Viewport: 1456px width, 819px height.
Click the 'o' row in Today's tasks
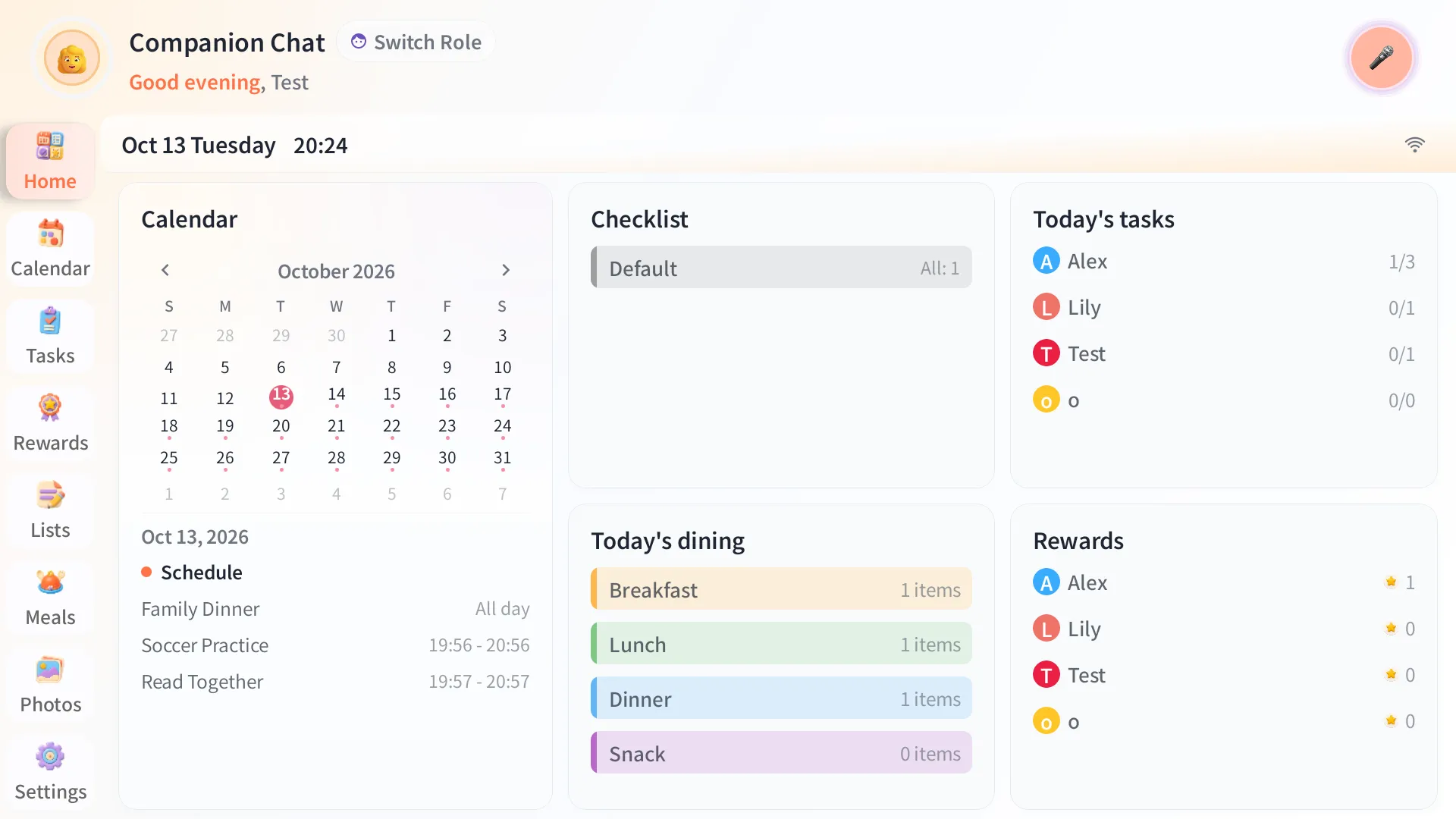tap(1223, 400)
